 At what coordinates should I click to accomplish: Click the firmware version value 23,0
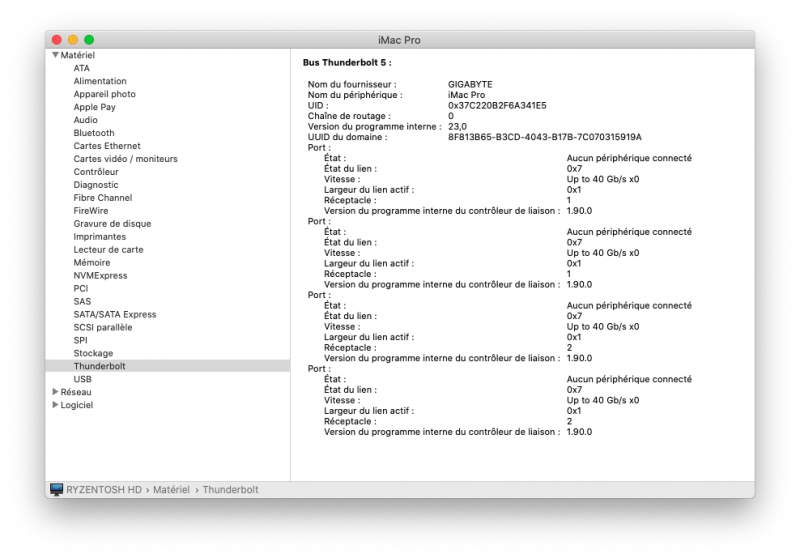(x=457, y=126)
